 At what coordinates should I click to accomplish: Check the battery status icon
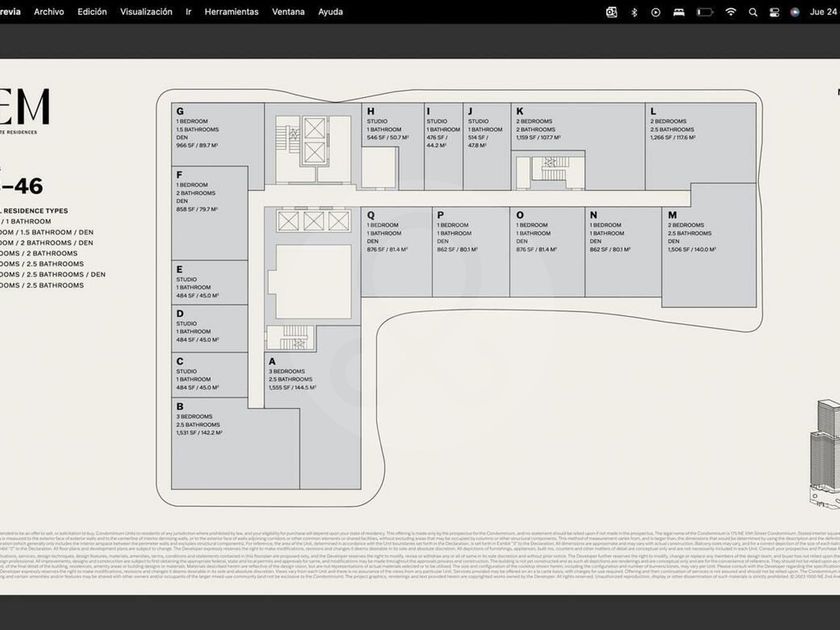tap(705, 12)
